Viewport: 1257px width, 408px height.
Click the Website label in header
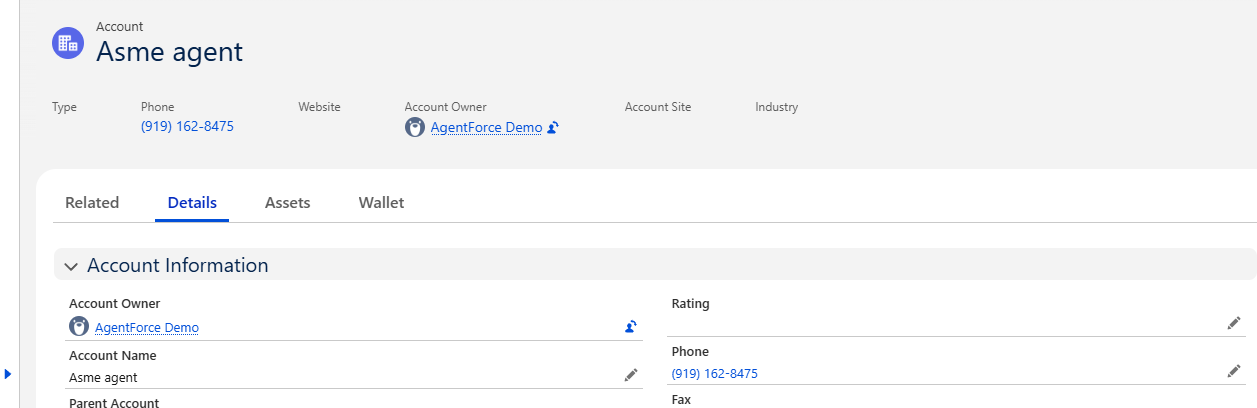coord(319,107)
